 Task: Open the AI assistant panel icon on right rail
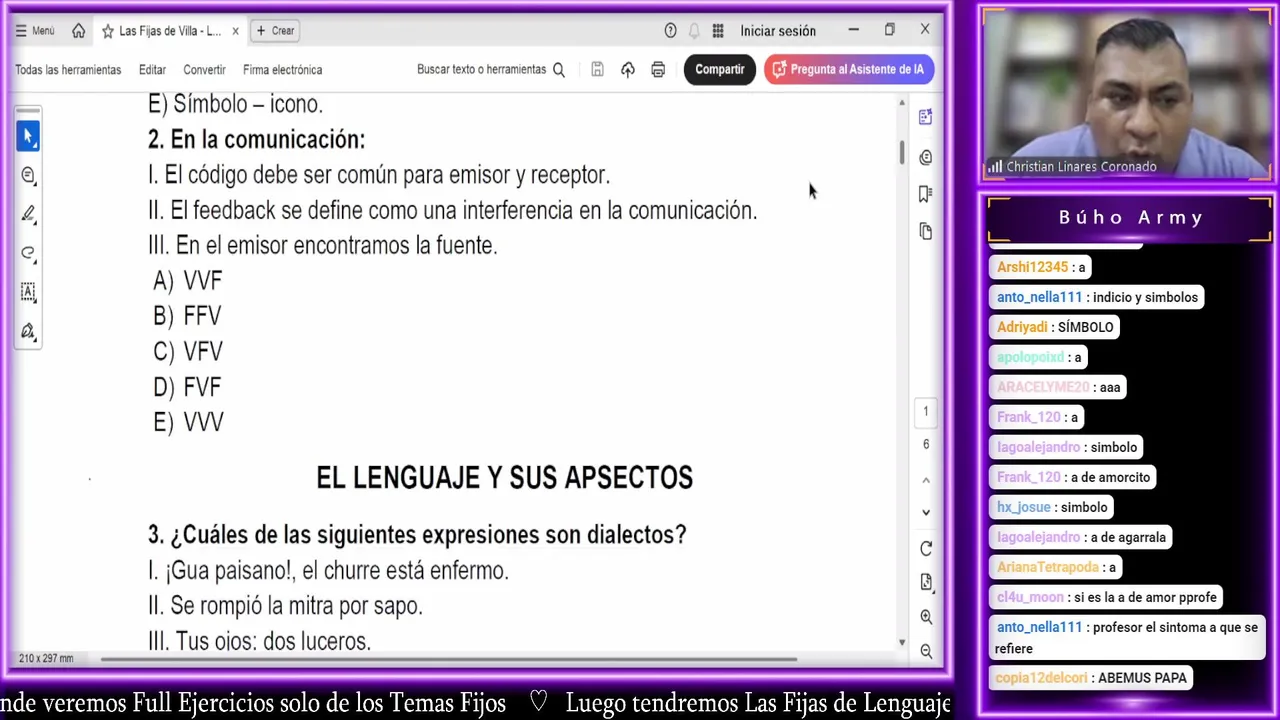point(925,117)
